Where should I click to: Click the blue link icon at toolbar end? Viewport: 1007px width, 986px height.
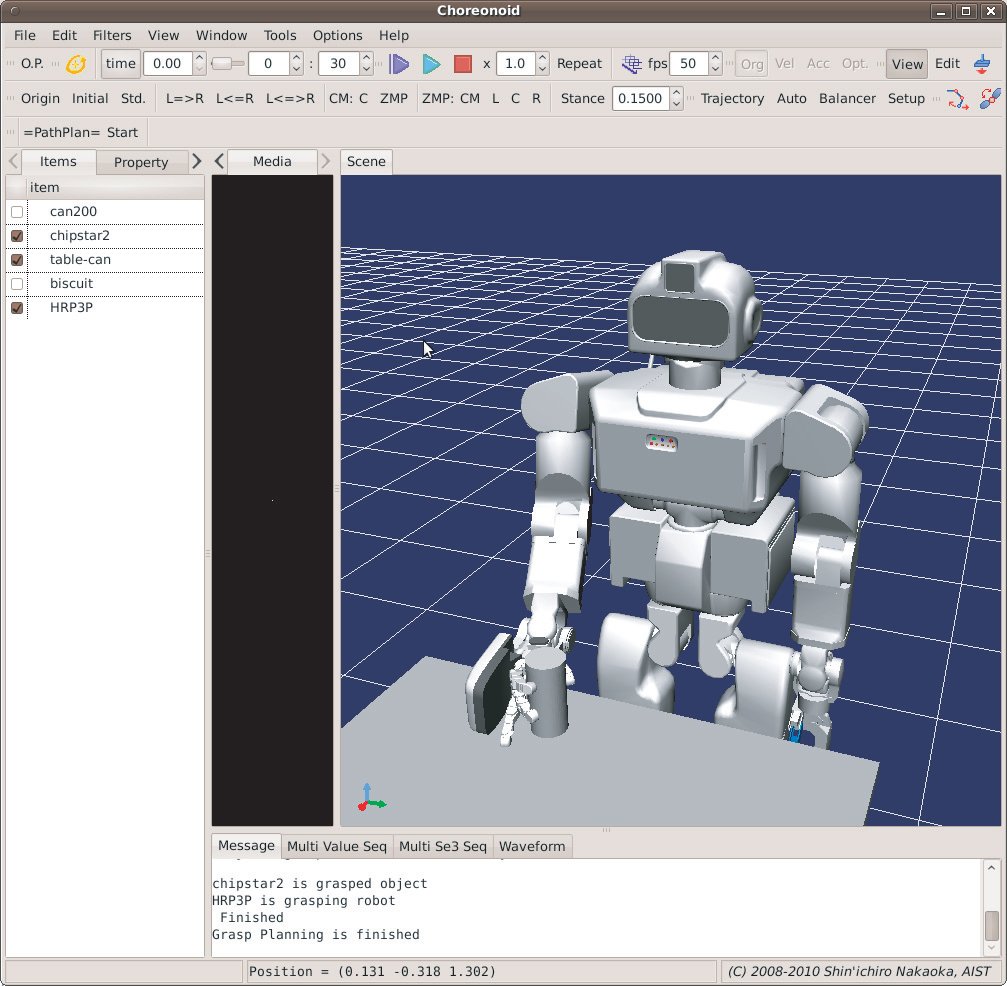tap(989, 98)
